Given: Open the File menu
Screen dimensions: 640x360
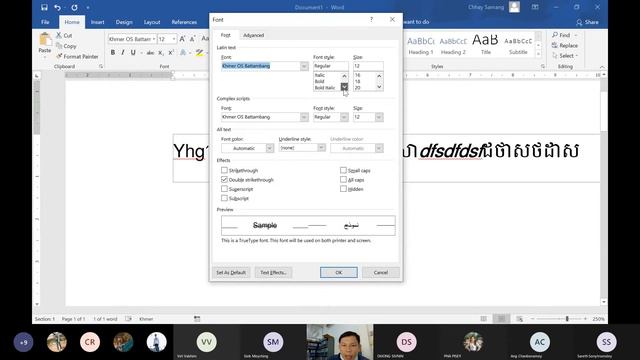Looking at the screenshot, I should coord(45,22).
